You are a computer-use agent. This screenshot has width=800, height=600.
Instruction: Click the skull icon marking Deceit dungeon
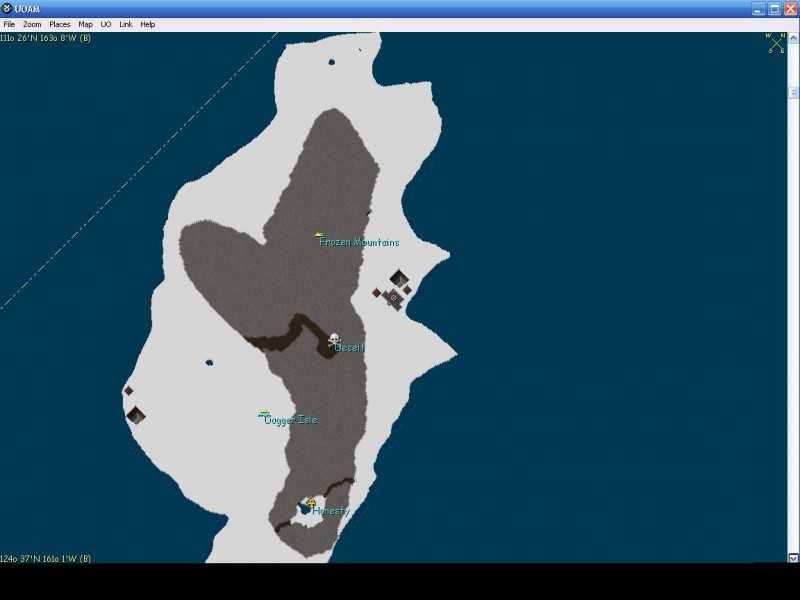(x=333, y=338)
